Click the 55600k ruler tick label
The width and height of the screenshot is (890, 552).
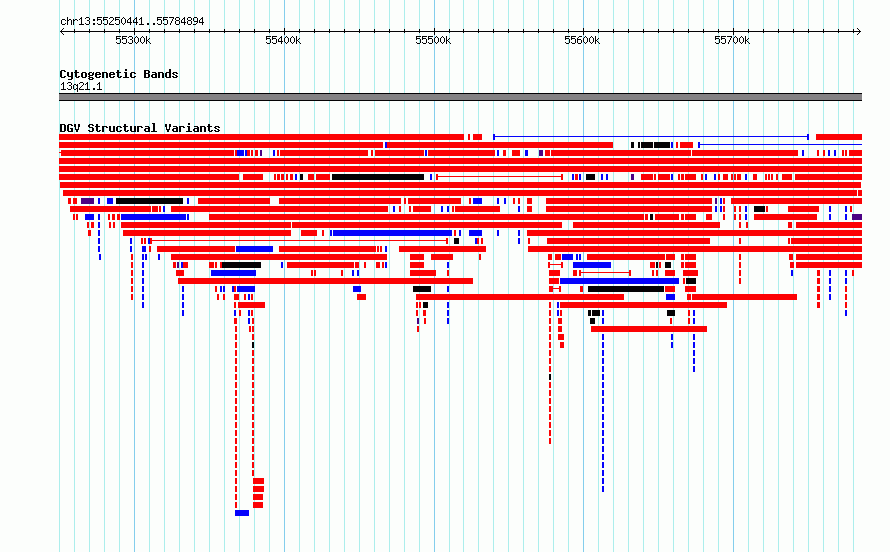click(582, 40)
